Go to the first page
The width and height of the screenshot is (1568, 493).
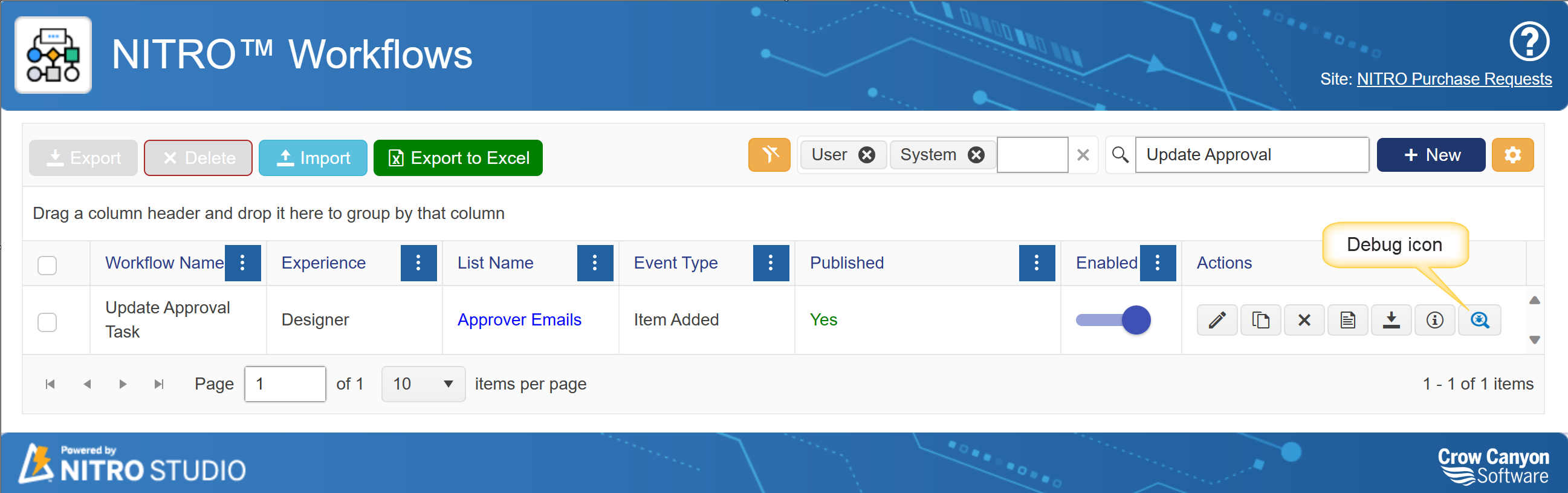pyautogui.click(x=51, y=384)
